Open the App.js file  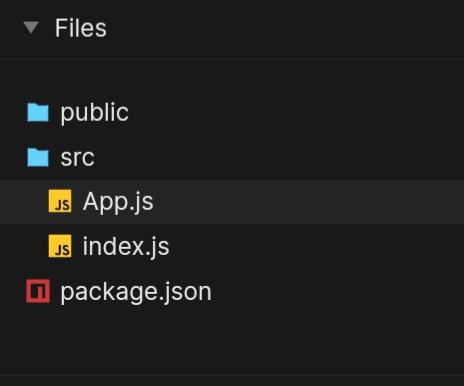click(x=118, y=202)
